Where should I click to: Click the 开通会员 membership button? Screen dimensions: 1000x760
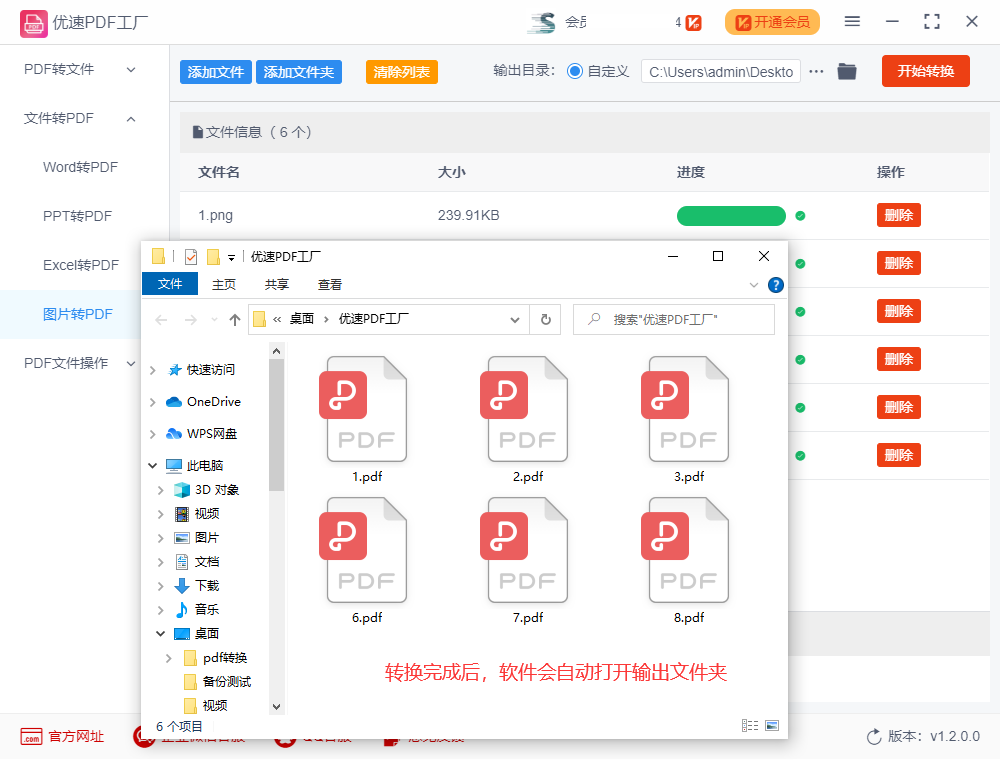[772, 21]
